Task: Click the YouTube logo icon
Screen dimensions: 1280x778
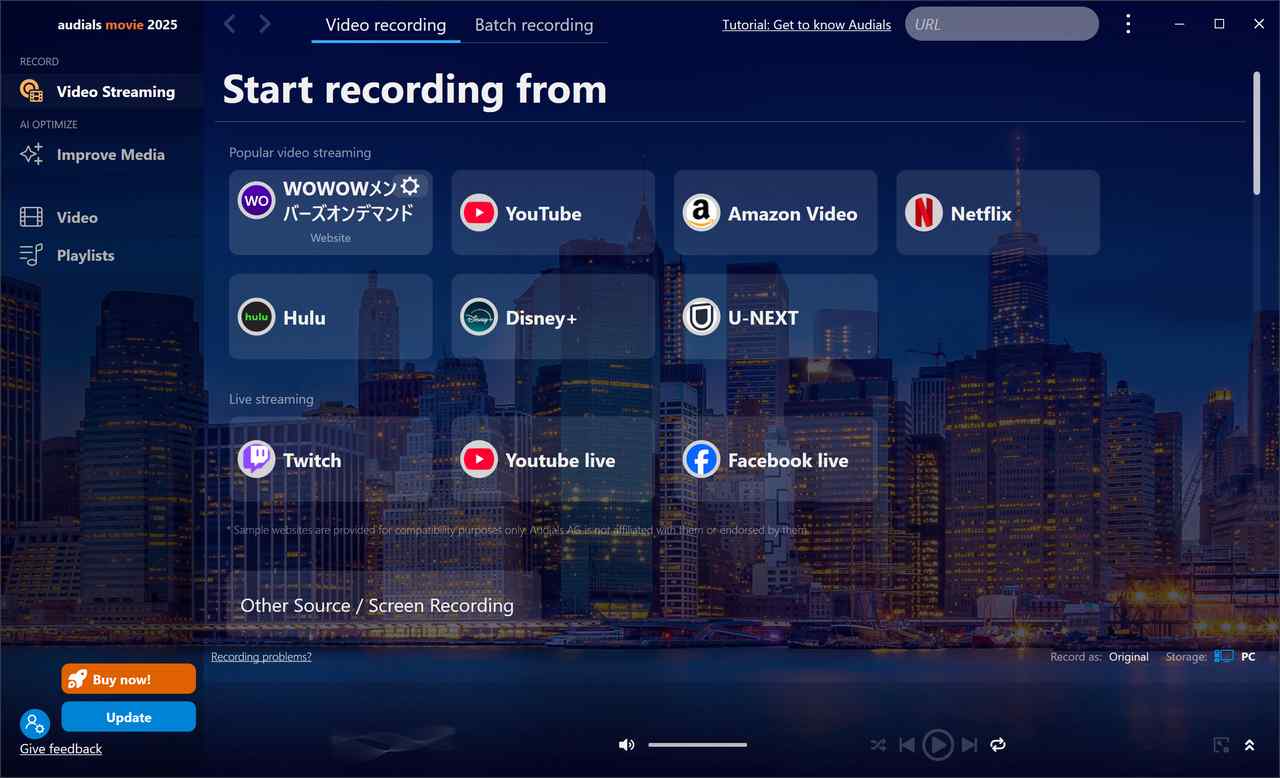Action: (x=479, y=213)
